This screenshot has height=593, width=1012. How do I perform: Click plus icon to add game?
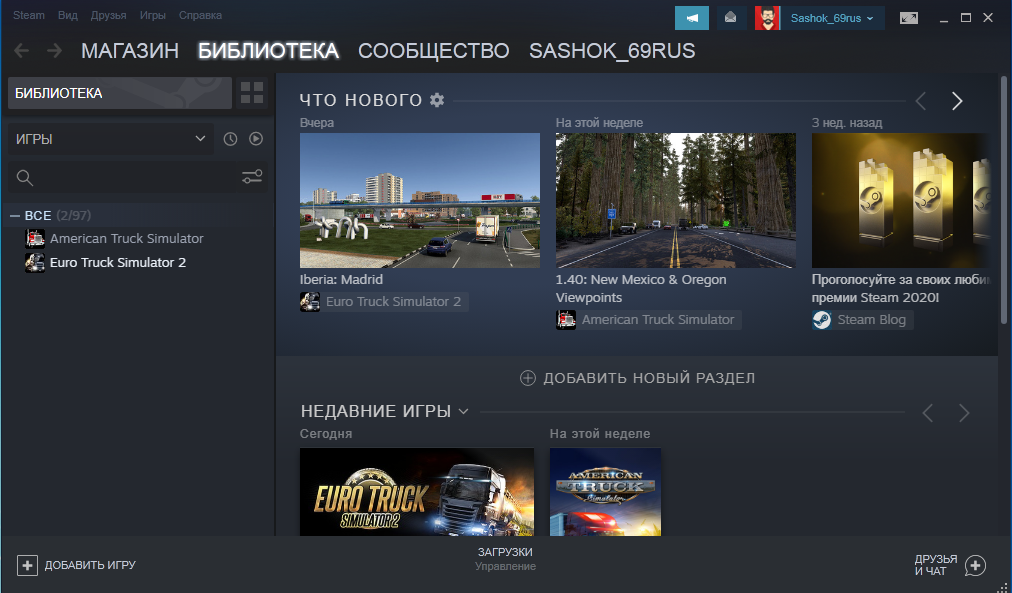click(27, 566)
